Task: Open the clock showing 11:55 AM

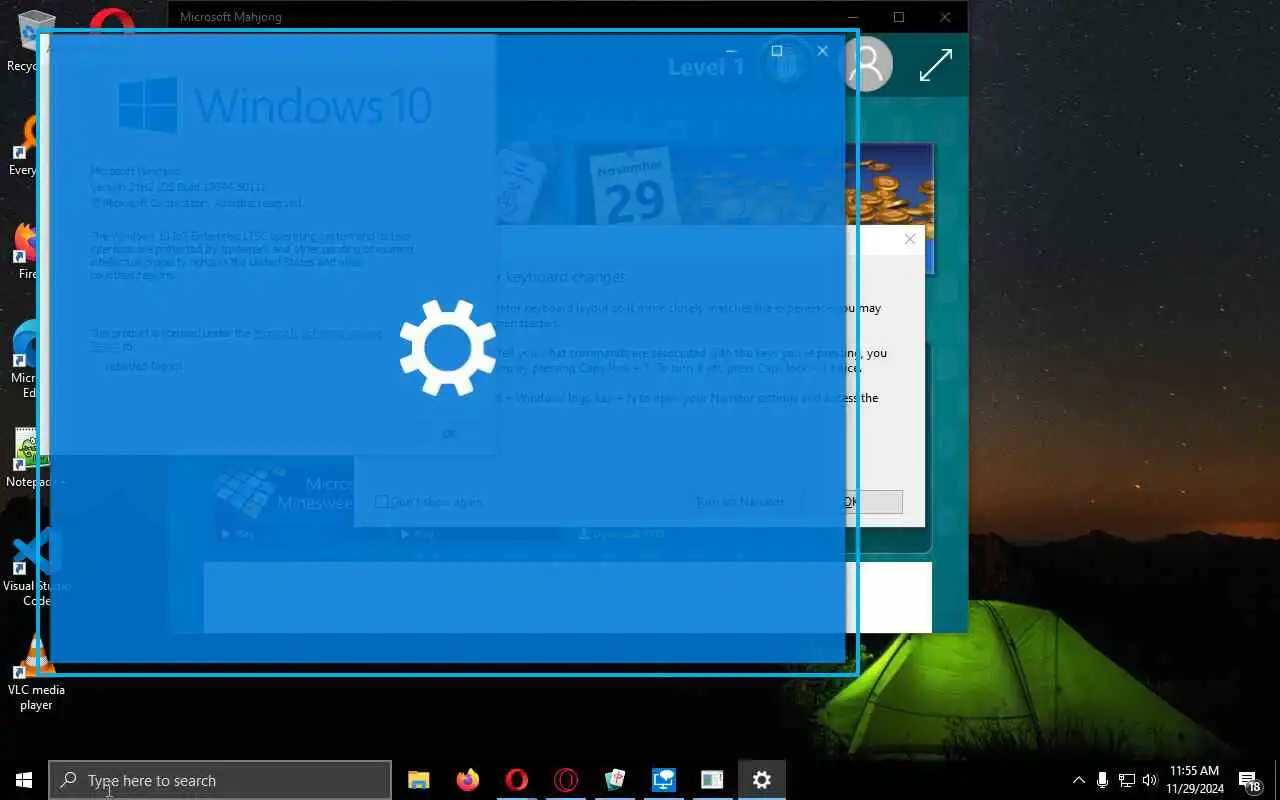Action: pos(1194,780)
